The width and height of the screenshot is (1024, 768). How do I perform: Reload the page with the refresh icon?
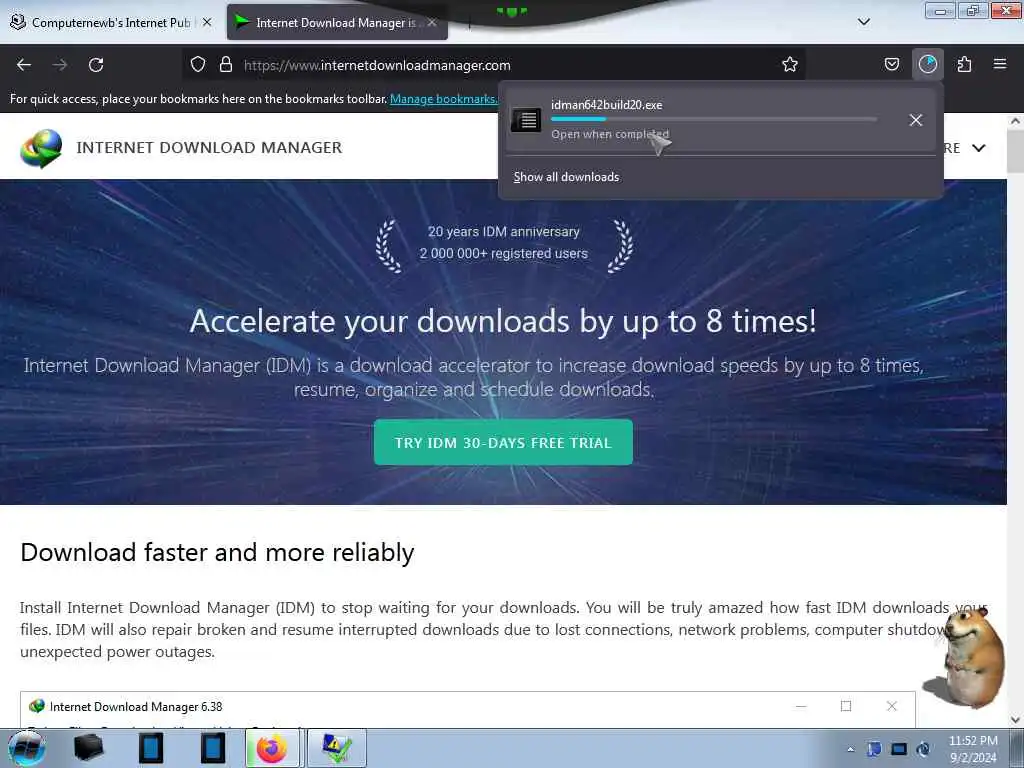[96, 65]
